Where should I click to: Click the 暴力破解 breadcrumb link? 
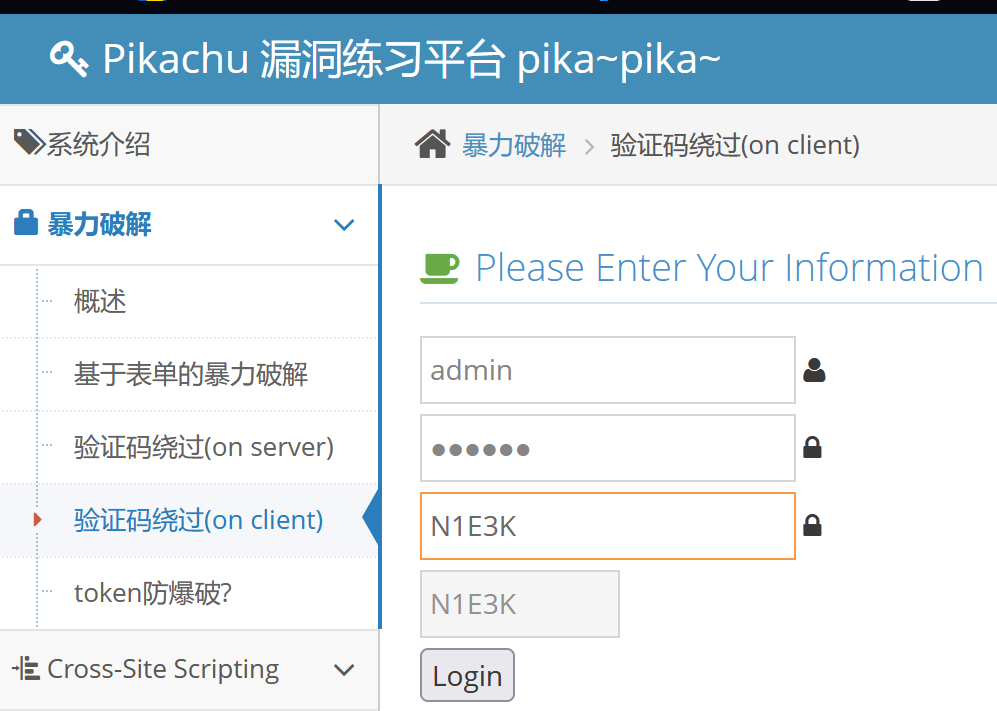pos(514,146)
